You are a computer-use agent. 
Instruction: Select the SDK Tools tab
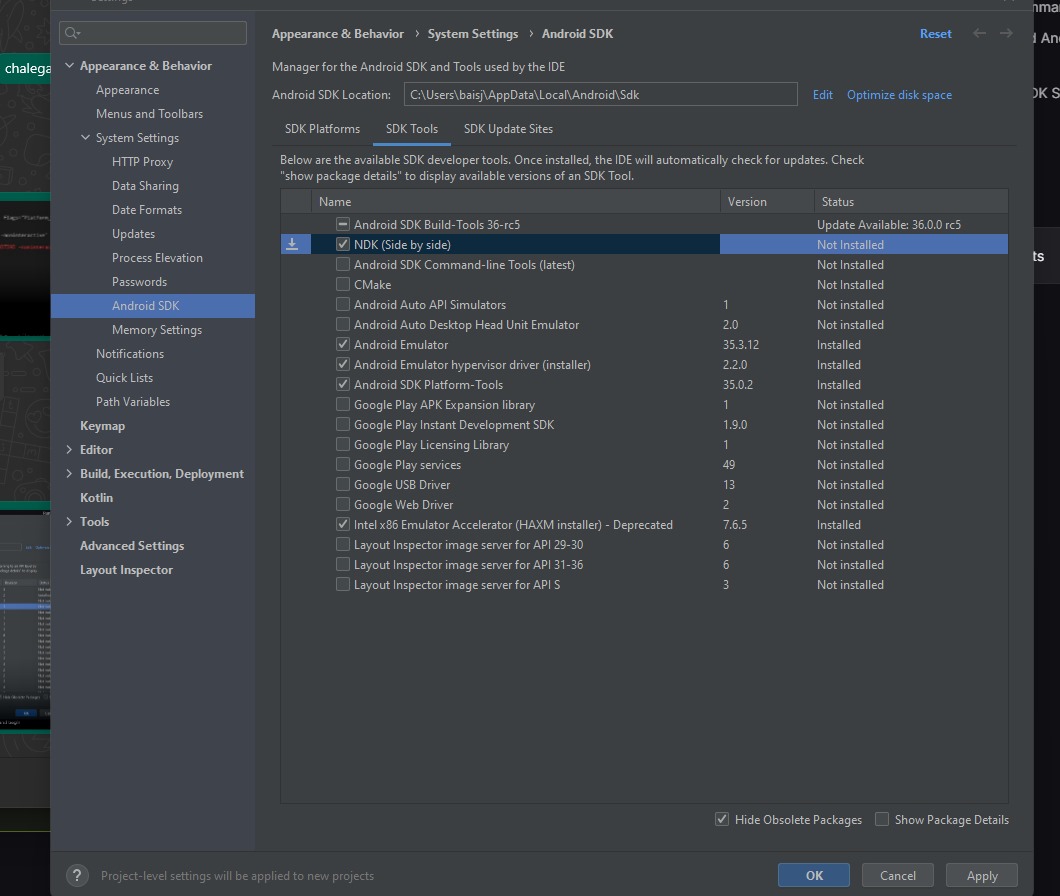(412, 129)
